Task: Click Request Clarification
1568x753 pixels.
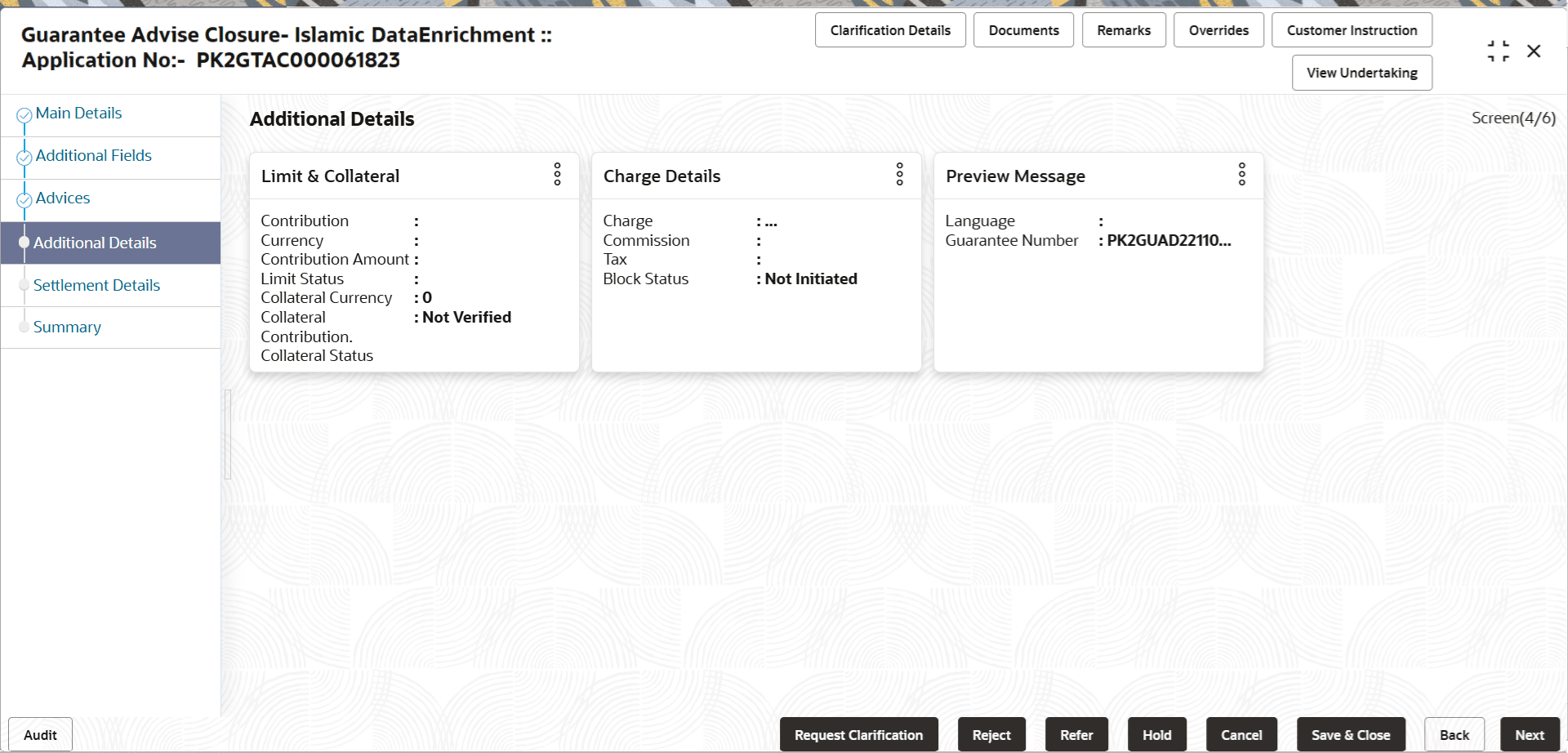Action: pos(859,735)
